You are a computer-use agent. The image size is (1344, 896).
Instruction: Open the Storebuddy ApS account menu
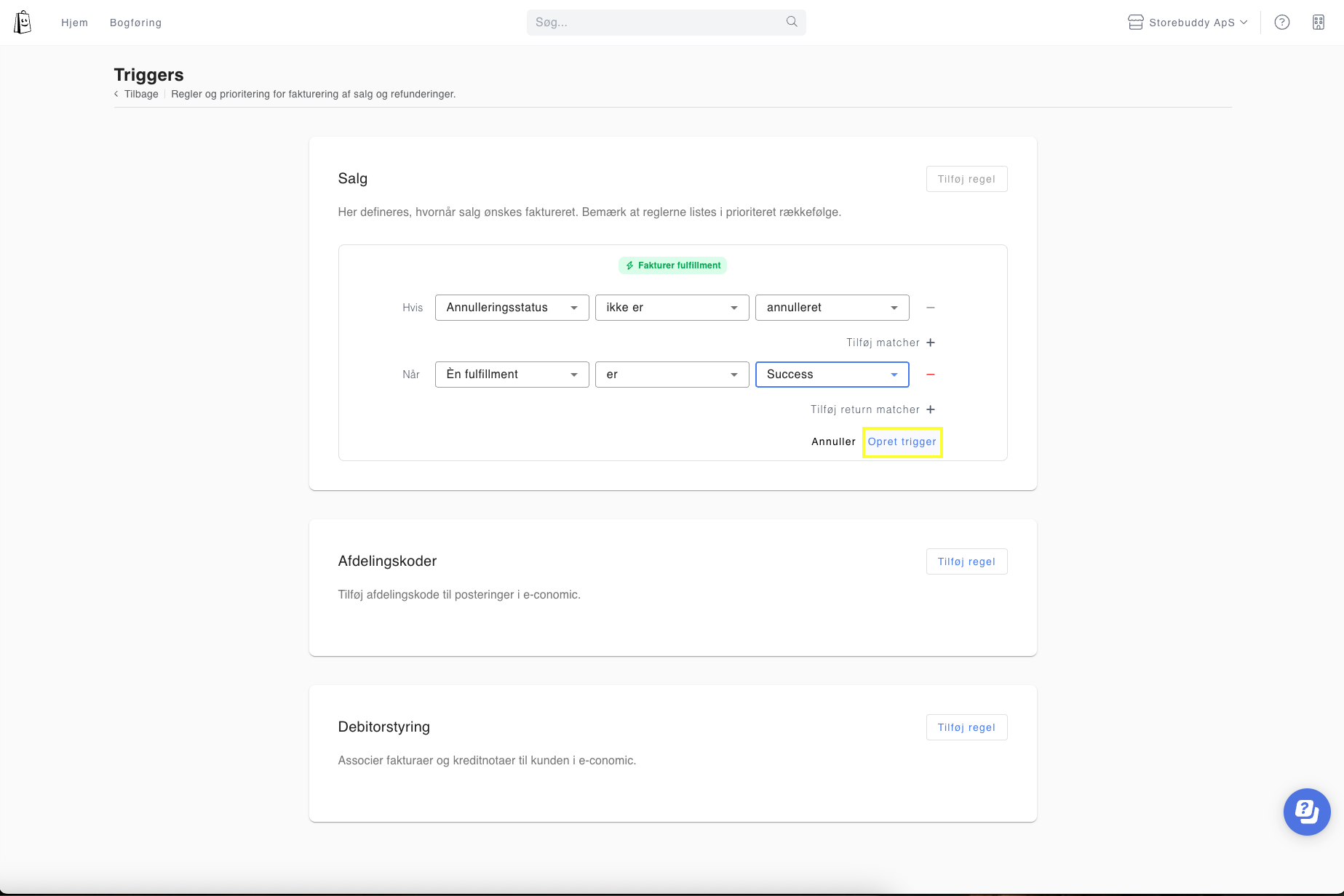point(1188,23)
